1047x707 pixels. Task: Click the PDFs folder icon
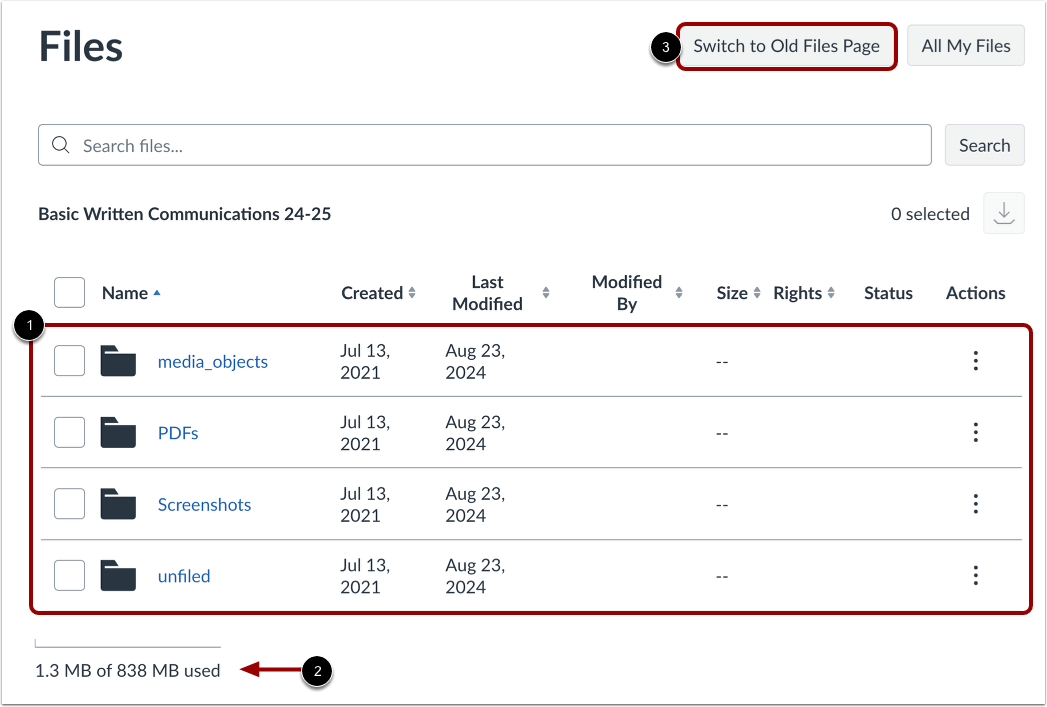click(x=118, y=432)
